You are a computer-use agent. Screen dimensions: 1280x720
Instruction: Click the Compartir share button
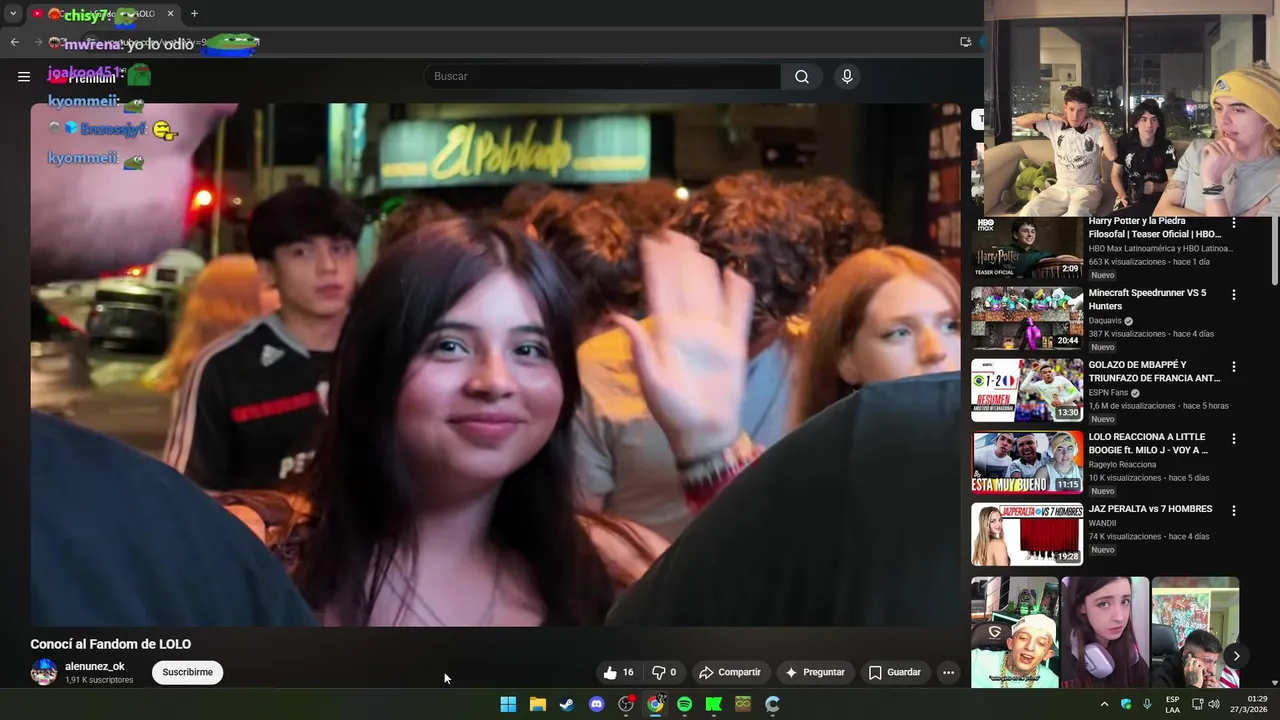tap(730, 672)
